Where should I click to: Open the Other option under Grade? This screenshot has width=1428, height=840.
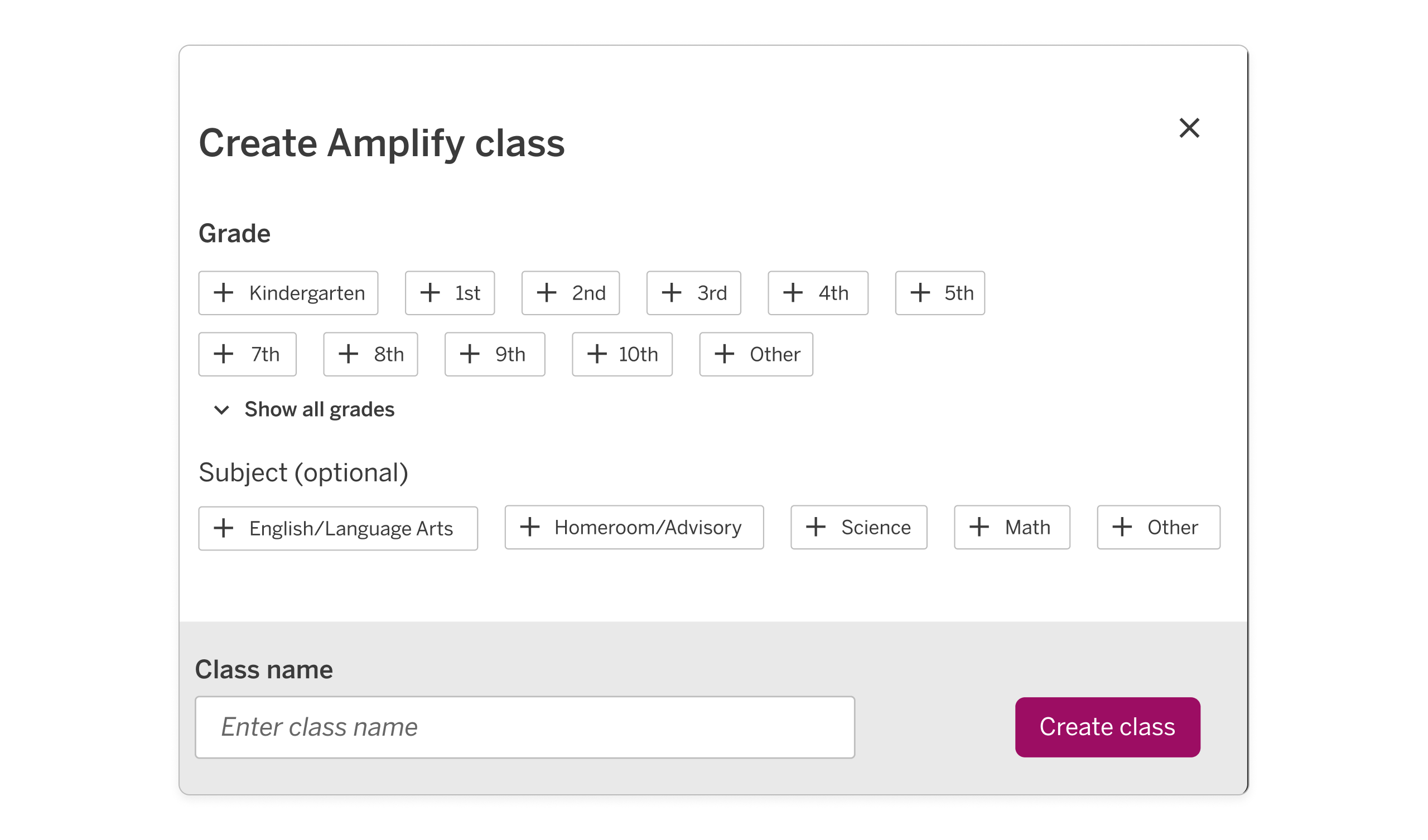(x=756, y=354)
